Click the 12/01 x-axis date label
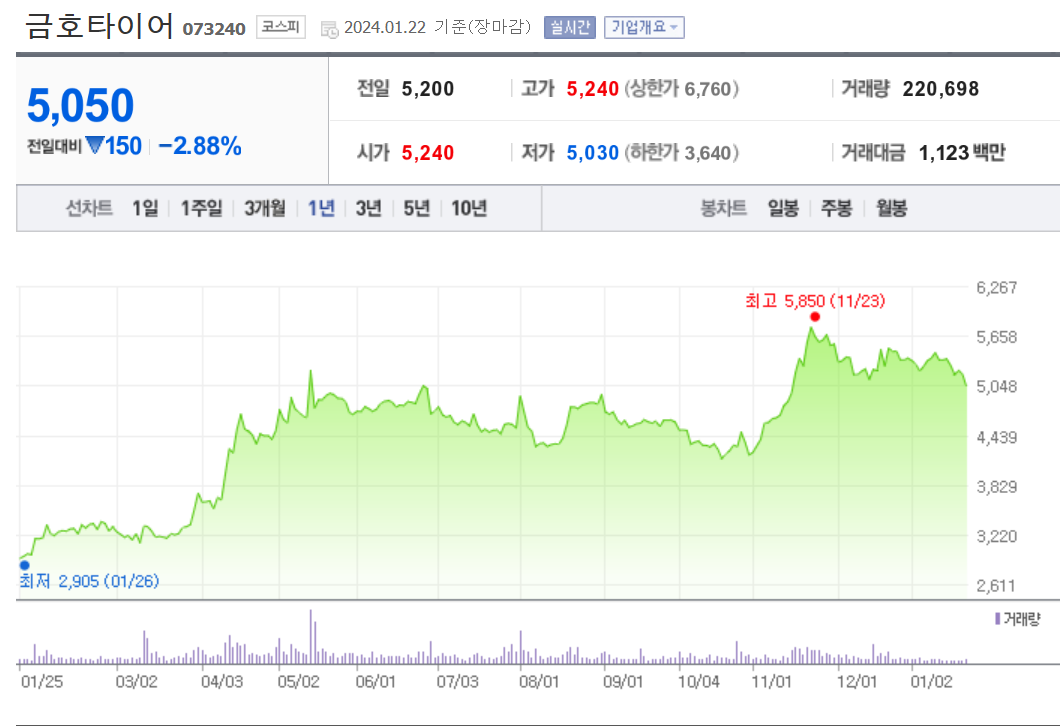The width and height of the screenshot is (1060, 726). click(857, 681)
